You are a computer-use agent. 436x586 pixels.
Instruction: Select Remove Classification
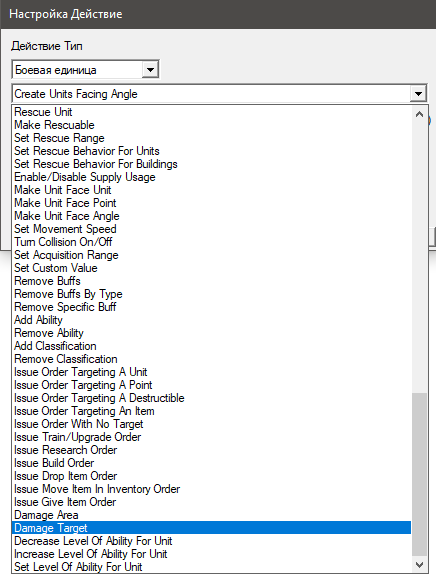coord(211,359)
